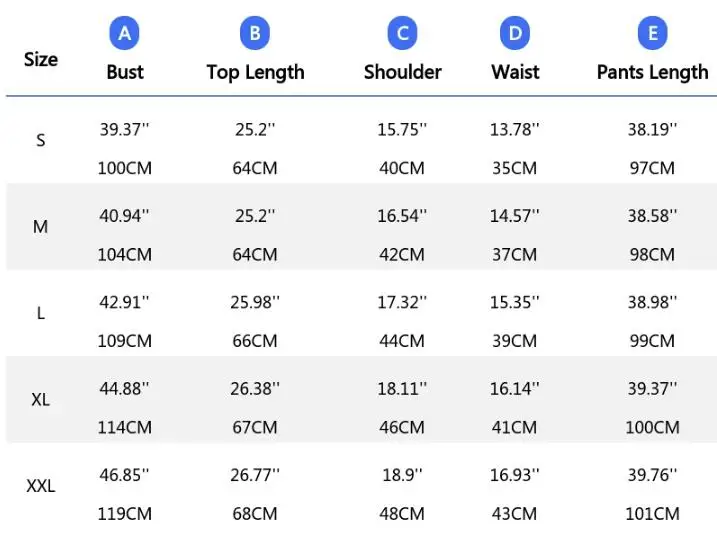This screenshot has width=717, height=544.
Task: Click the Bust column label
Action: pos(125,72)
